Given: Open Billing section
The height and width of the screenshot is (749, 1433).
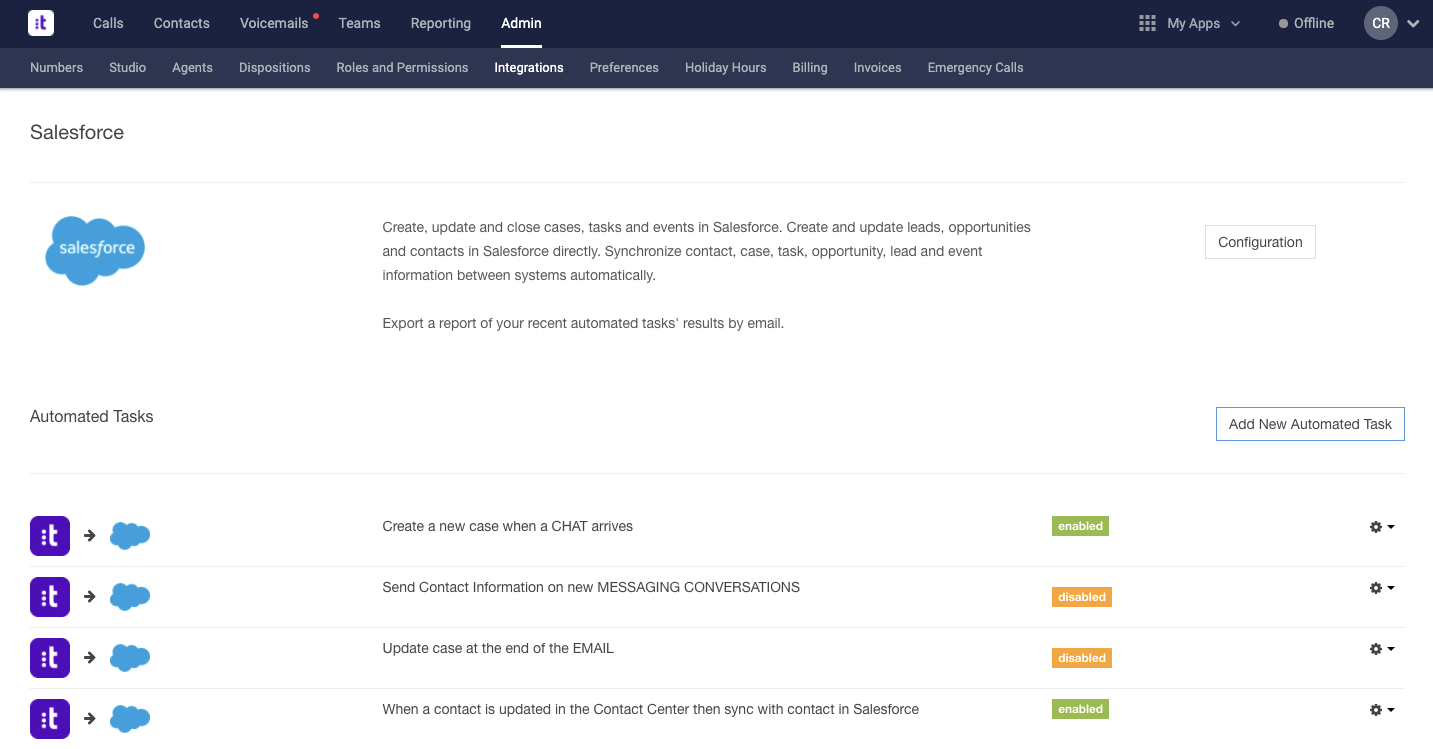Looking at the screenshot, I should click(x=810, y=68).
